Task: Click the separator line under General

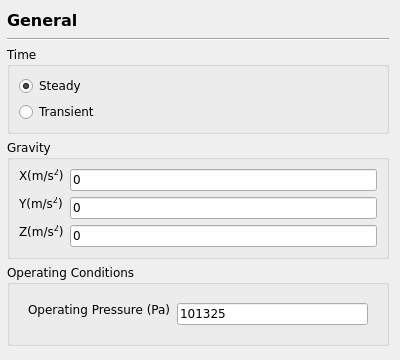Action: tap(198, 39)
